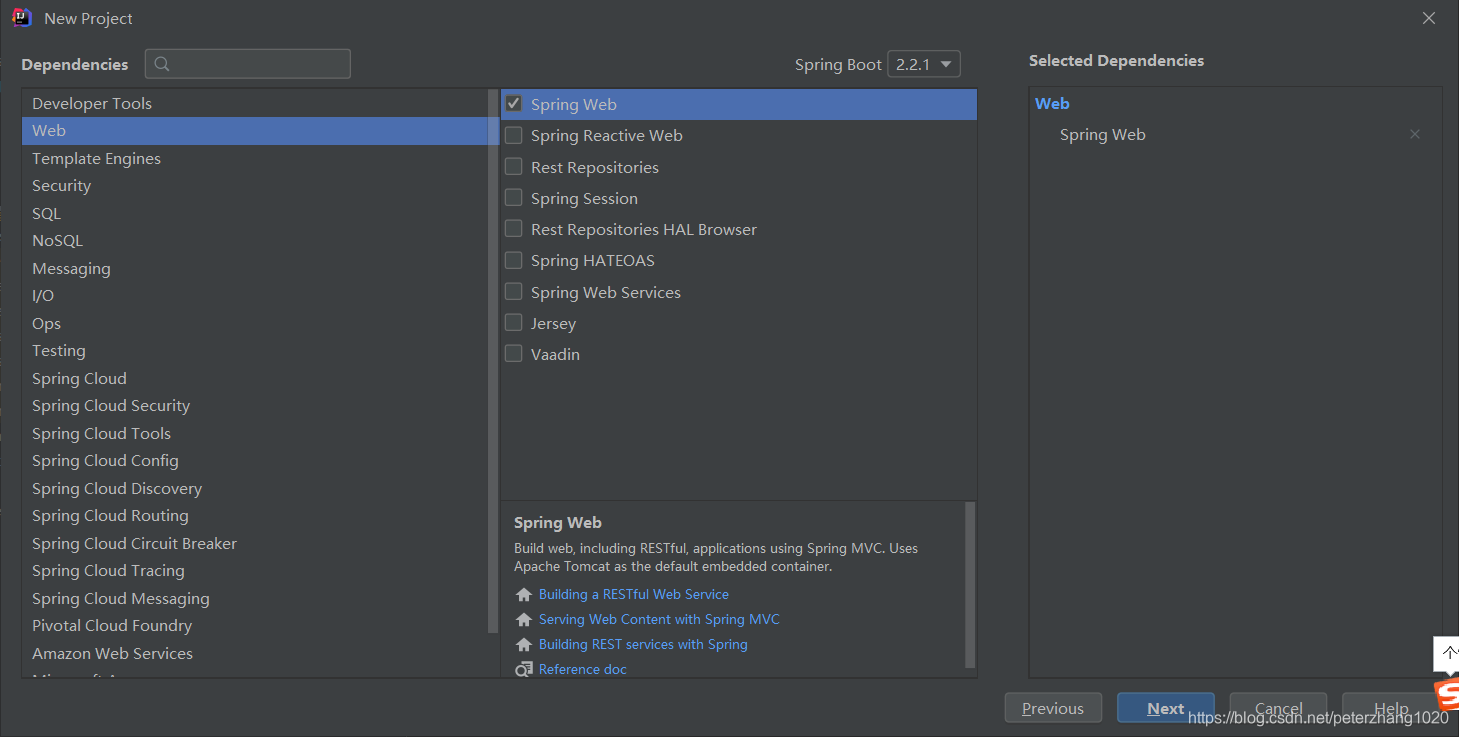Click the description panel scrollbar
The image size is (1459, 737).
click(x=970, y=585)
